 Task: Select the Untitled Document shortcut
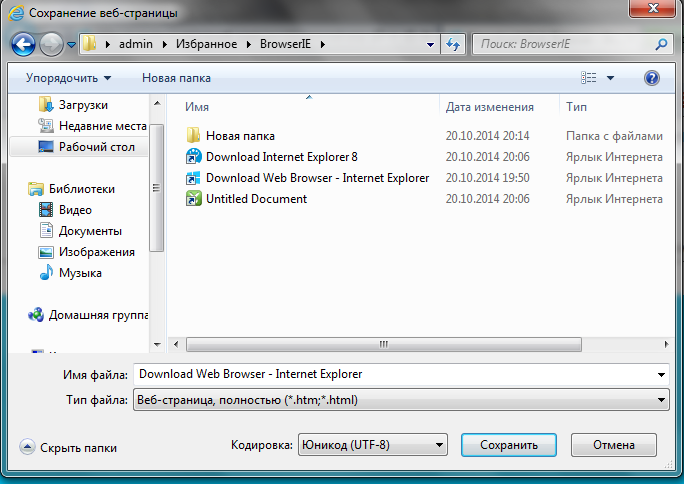tap(256, 199)
